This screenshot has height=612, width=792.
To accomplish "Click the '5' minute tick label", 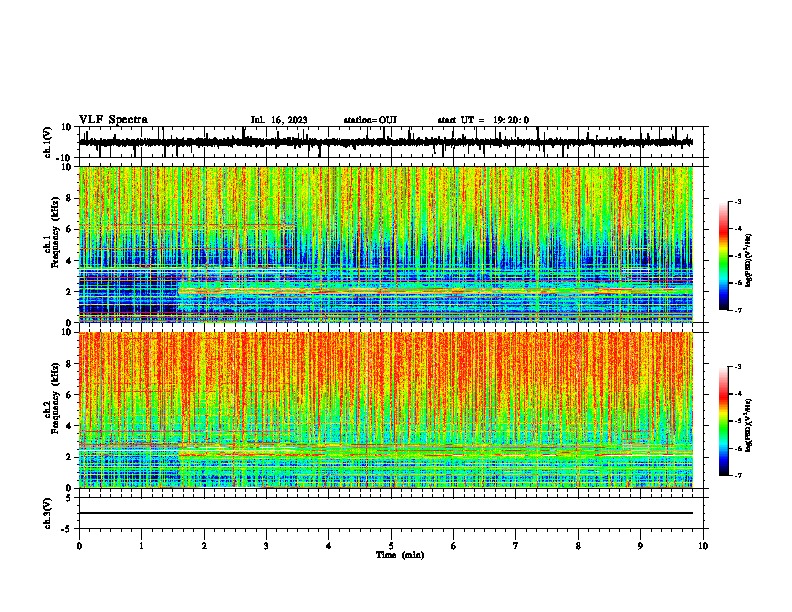I will (391, 546).
